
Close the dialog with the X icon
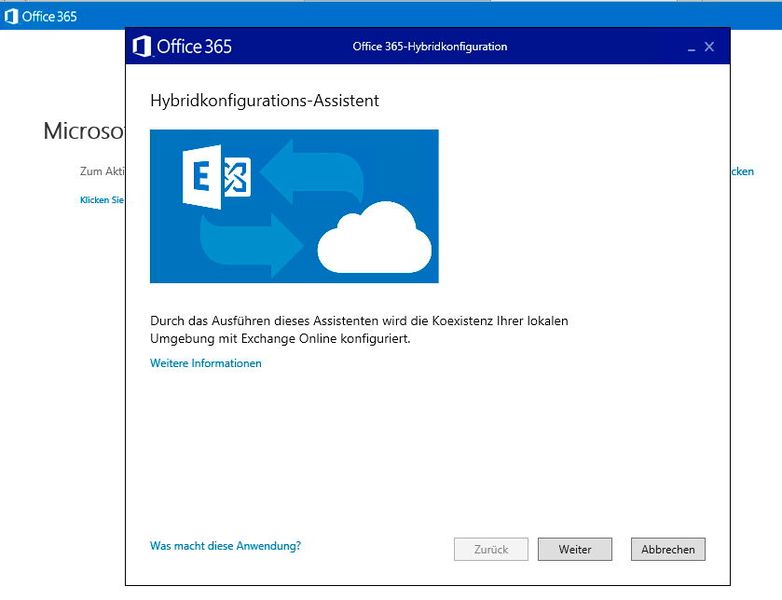(709, 47)
